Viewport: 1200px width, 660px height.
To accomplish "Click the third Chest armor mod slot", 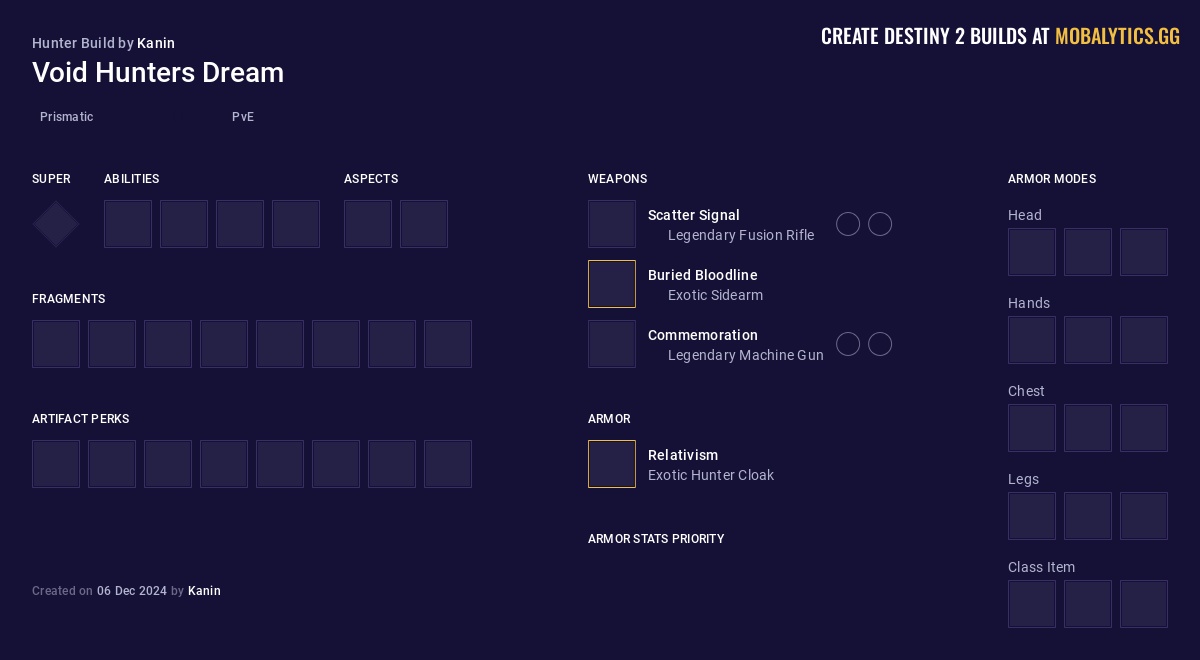I will pos(1144,428).
